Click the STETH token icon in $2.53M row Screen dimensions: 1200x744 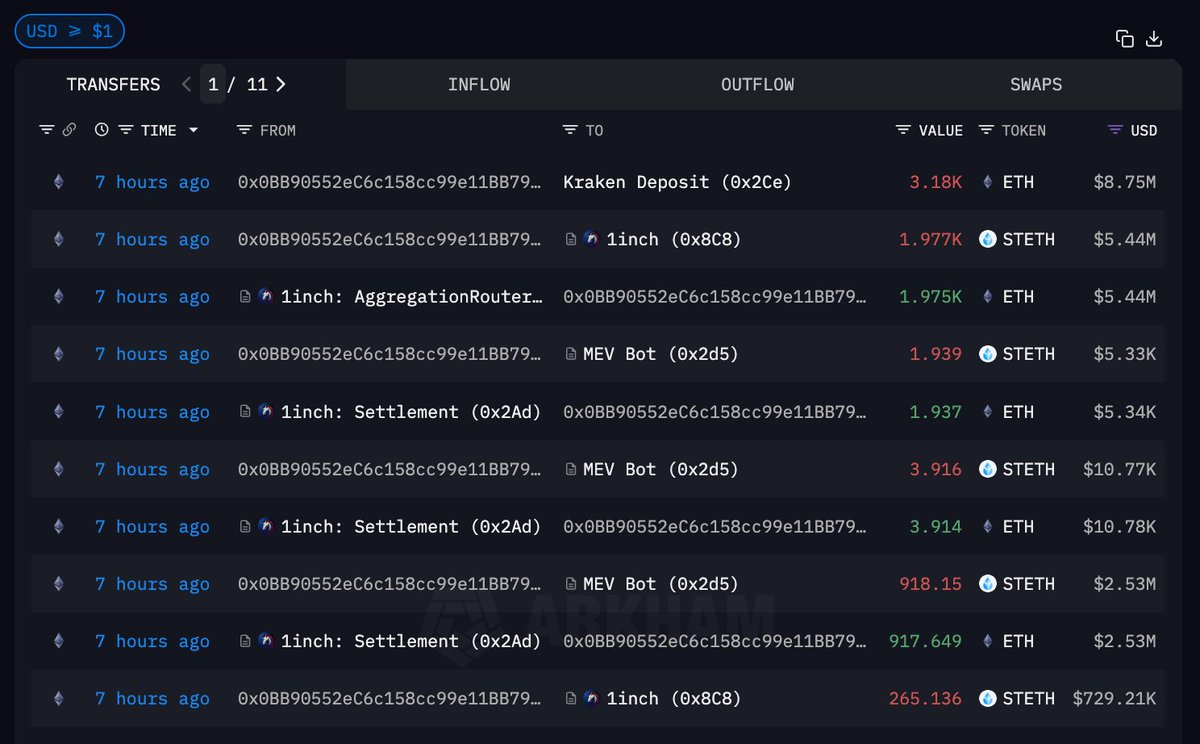tap(987, 584)
